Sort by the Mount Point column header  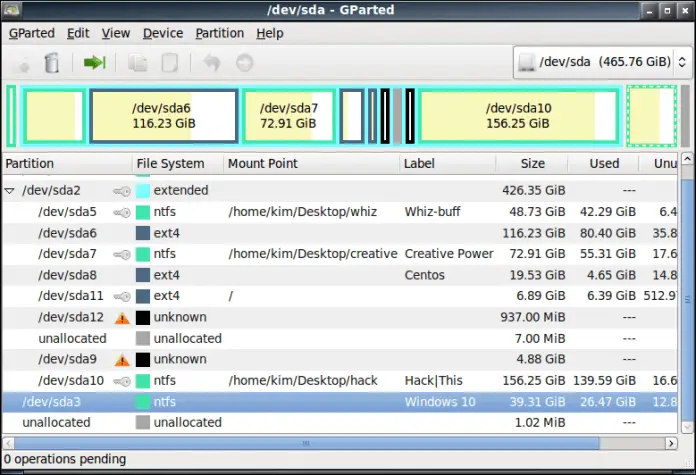(312, 163)
